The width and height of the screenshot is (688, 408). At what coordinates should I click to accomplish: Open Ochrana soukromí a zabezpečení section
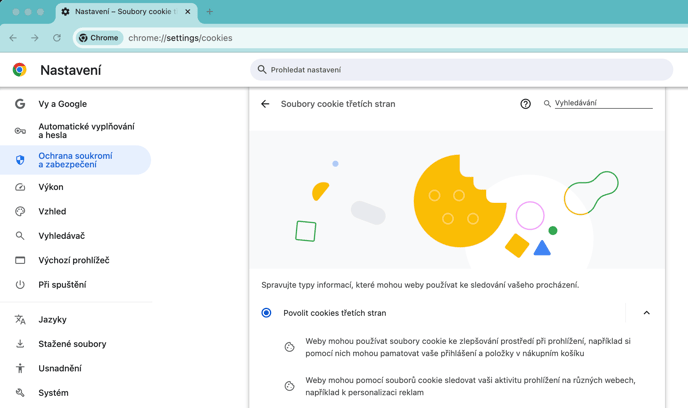[75, 160]
